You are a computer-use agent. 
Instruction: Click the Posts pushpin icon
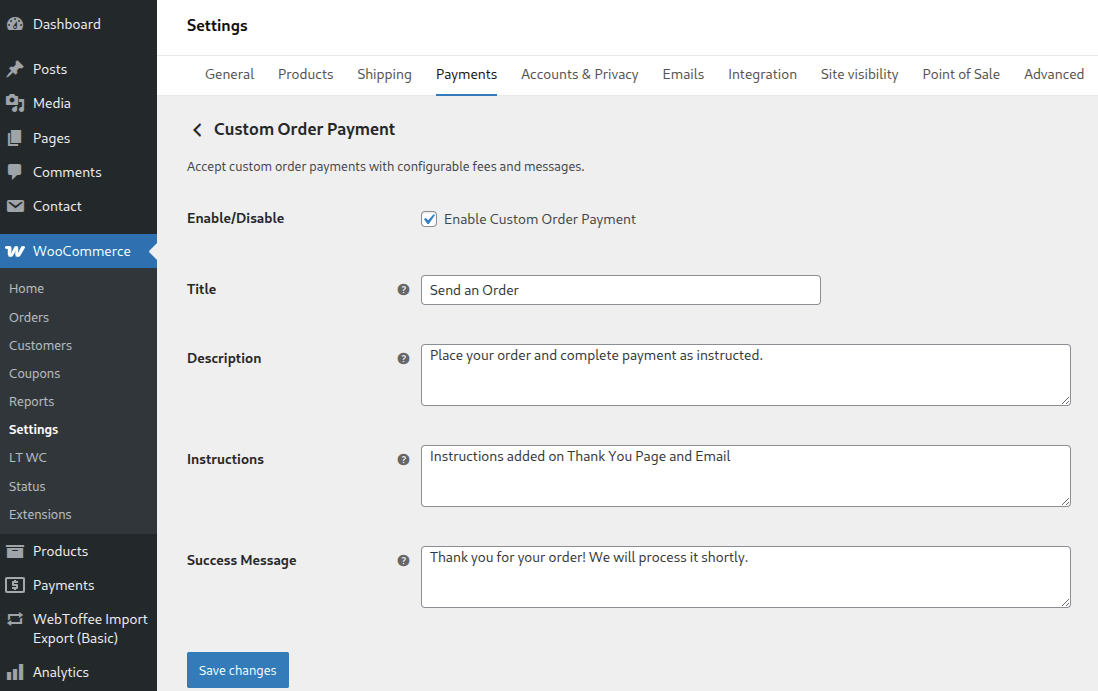pos(15,69)
